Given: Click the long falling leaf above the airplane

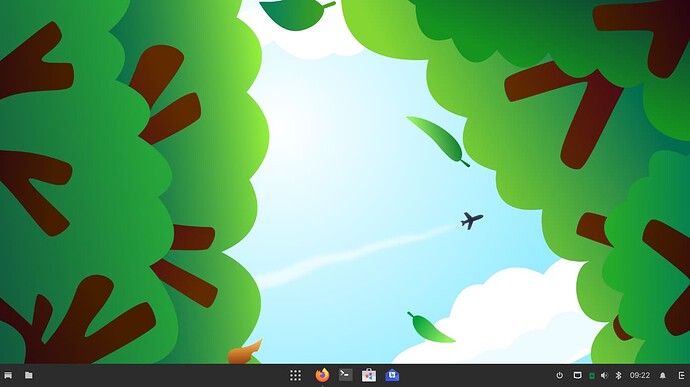Looking at the screenshot, I should point(438,141).
